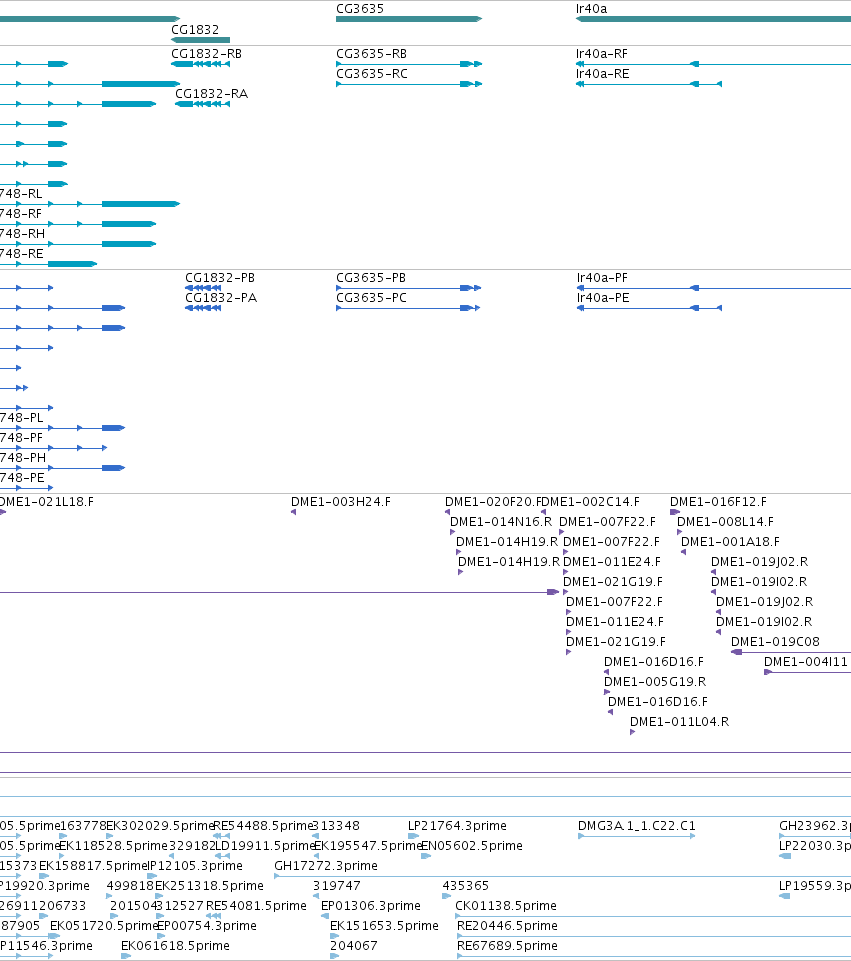Viewport: 851px width, 961px height.
Task: Click EST label GH17272.3prime
Action: (x=326, y=865)
